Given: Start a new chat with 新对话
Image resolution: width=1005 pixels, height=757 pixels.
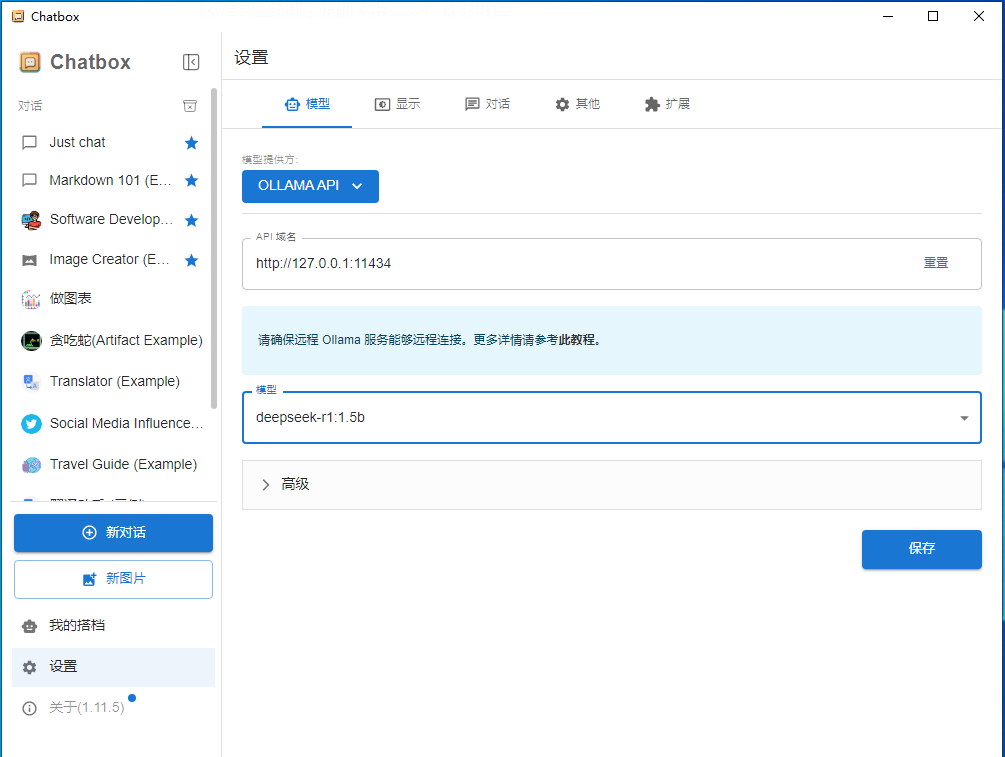Looking at the screenshot, I should tap(113, 533).
